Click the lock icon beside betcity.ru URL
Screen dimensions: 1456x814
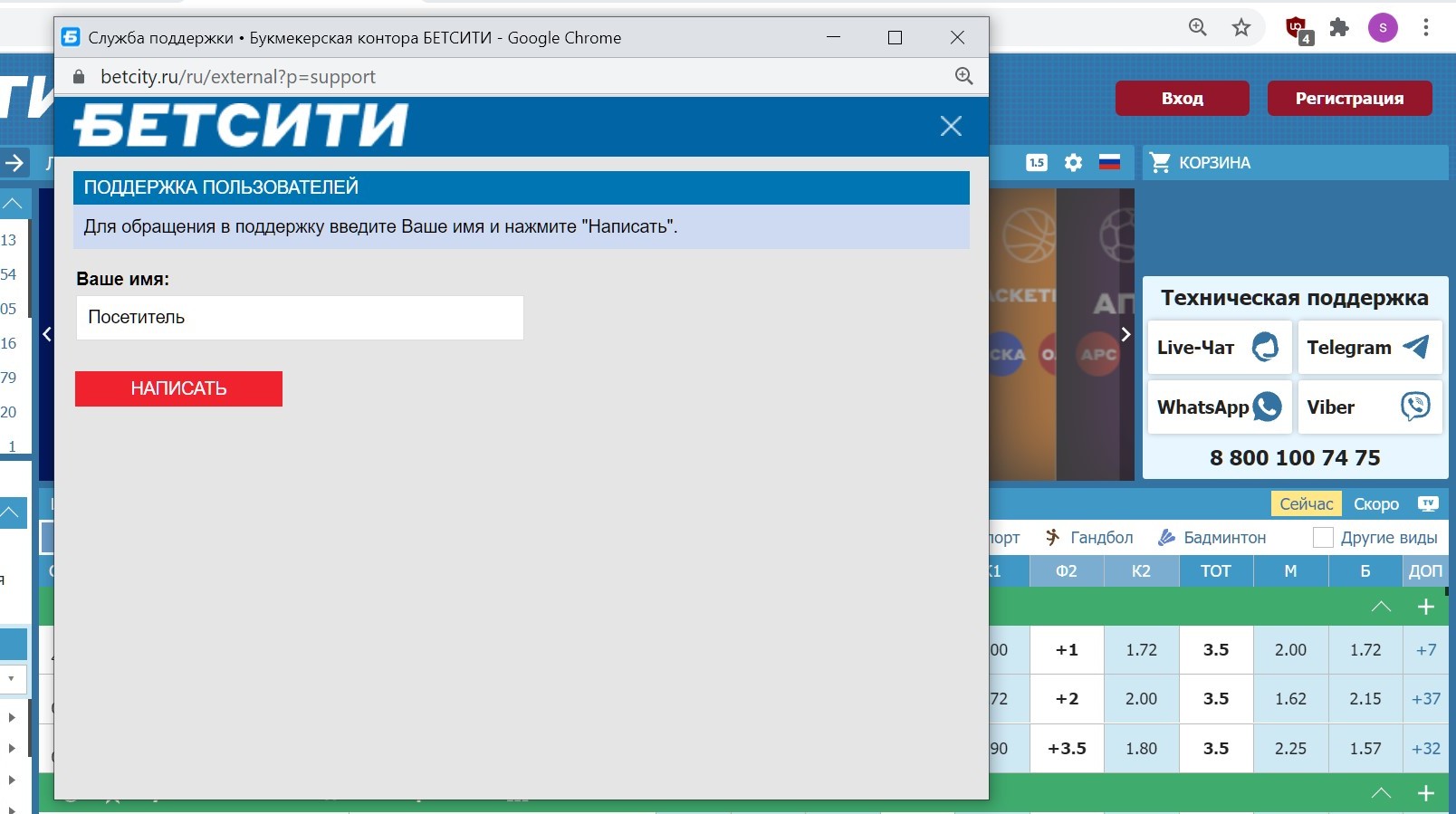pyautogui.click(x=79, y=77)
